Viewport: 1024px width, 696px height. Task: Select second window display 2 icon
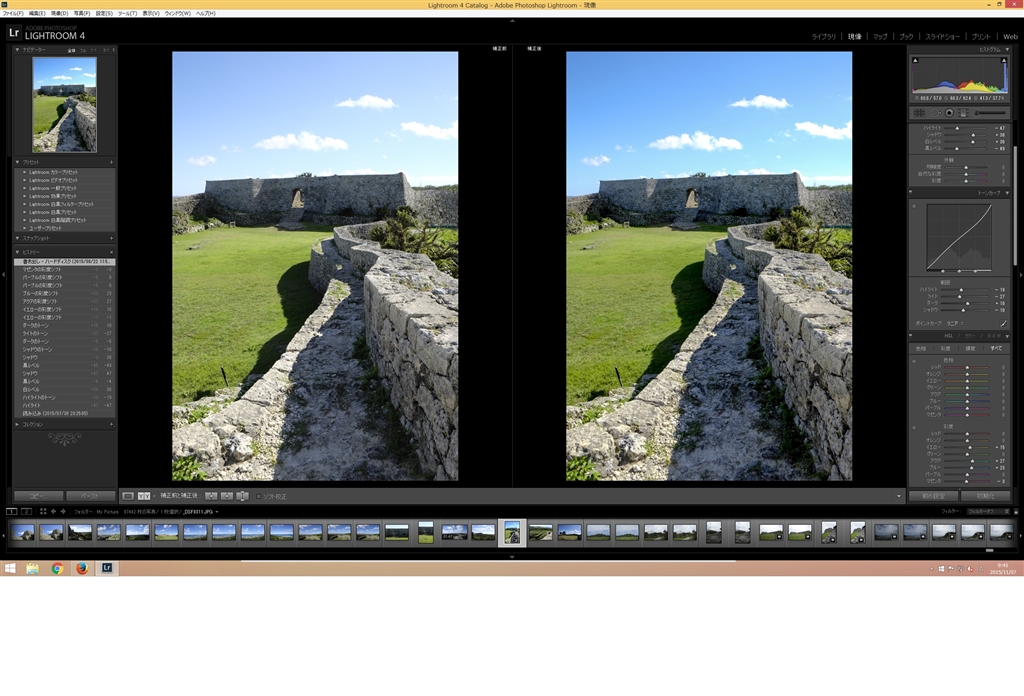pos(26,511)
